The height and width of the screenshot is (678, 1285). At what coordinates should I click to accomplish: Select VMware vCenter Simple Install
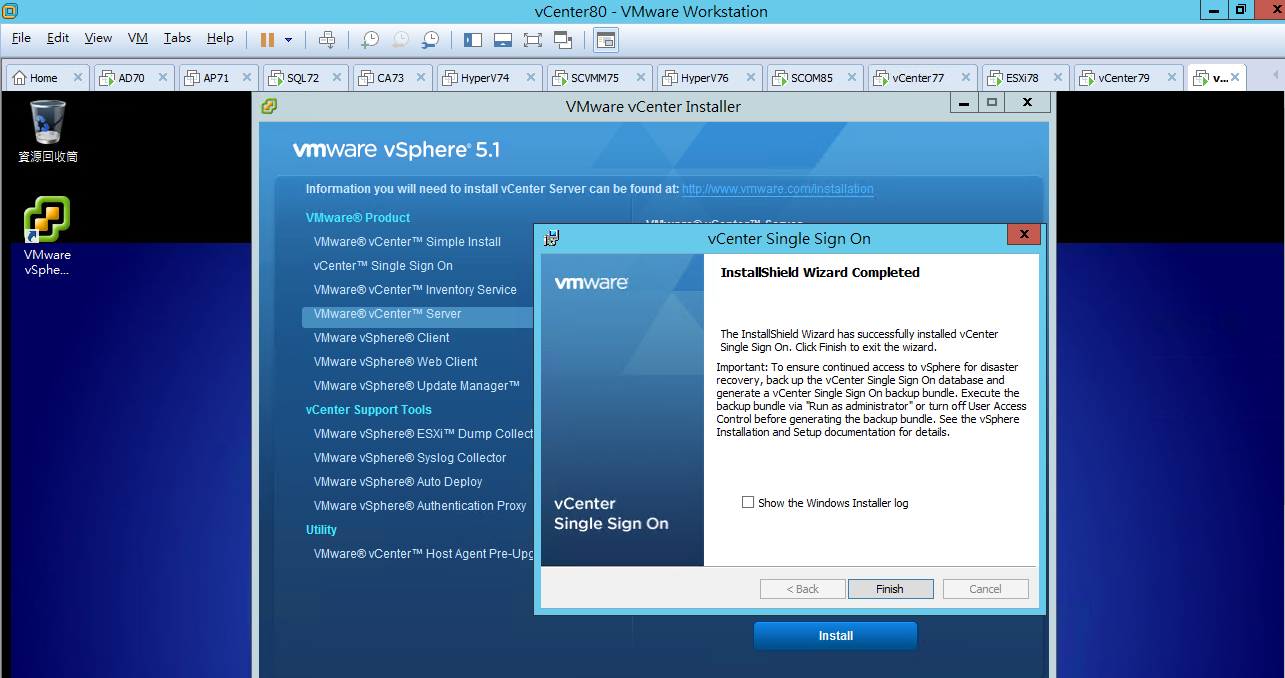tap(408, 242)
